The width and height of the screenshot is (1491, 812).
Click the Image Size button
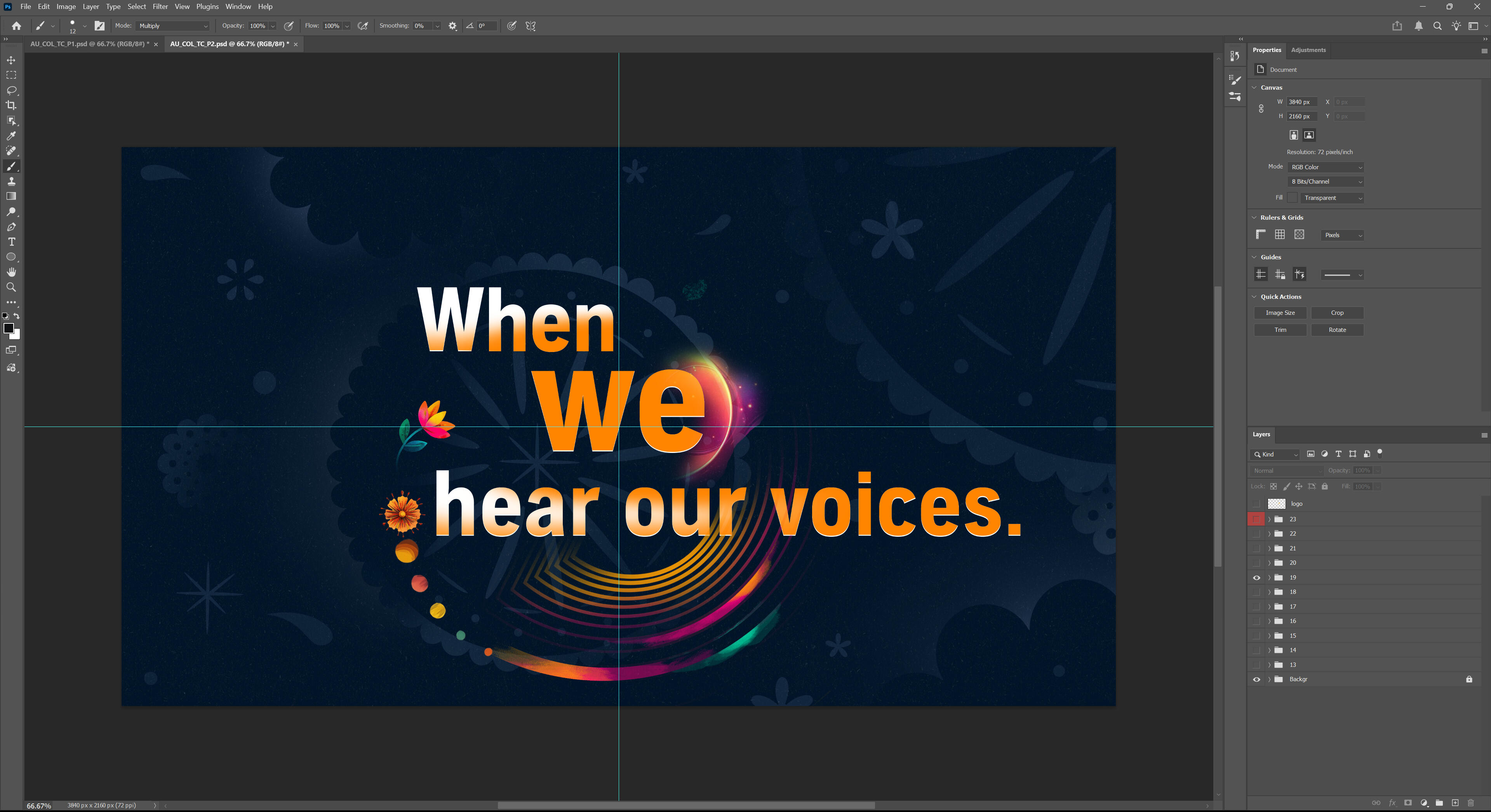tap(1280, 313)
